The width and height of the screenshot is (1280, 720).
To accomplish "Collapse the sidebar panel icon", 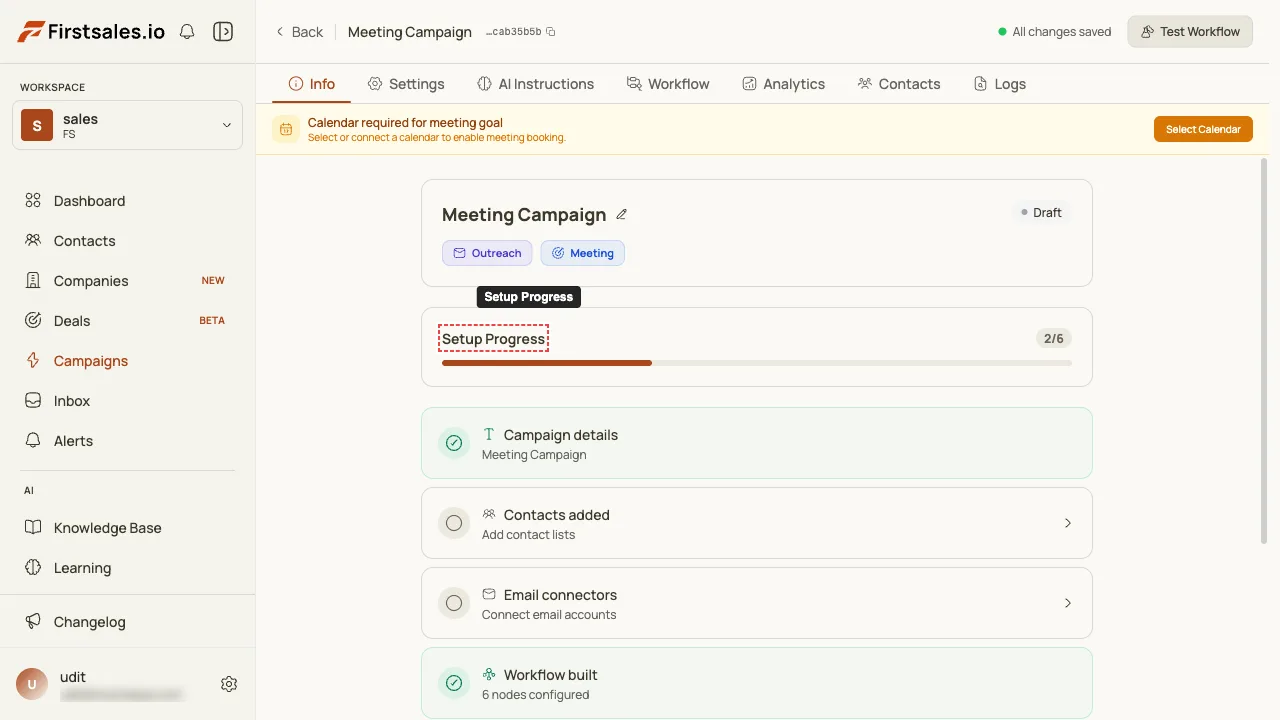I will click(223, 32).
